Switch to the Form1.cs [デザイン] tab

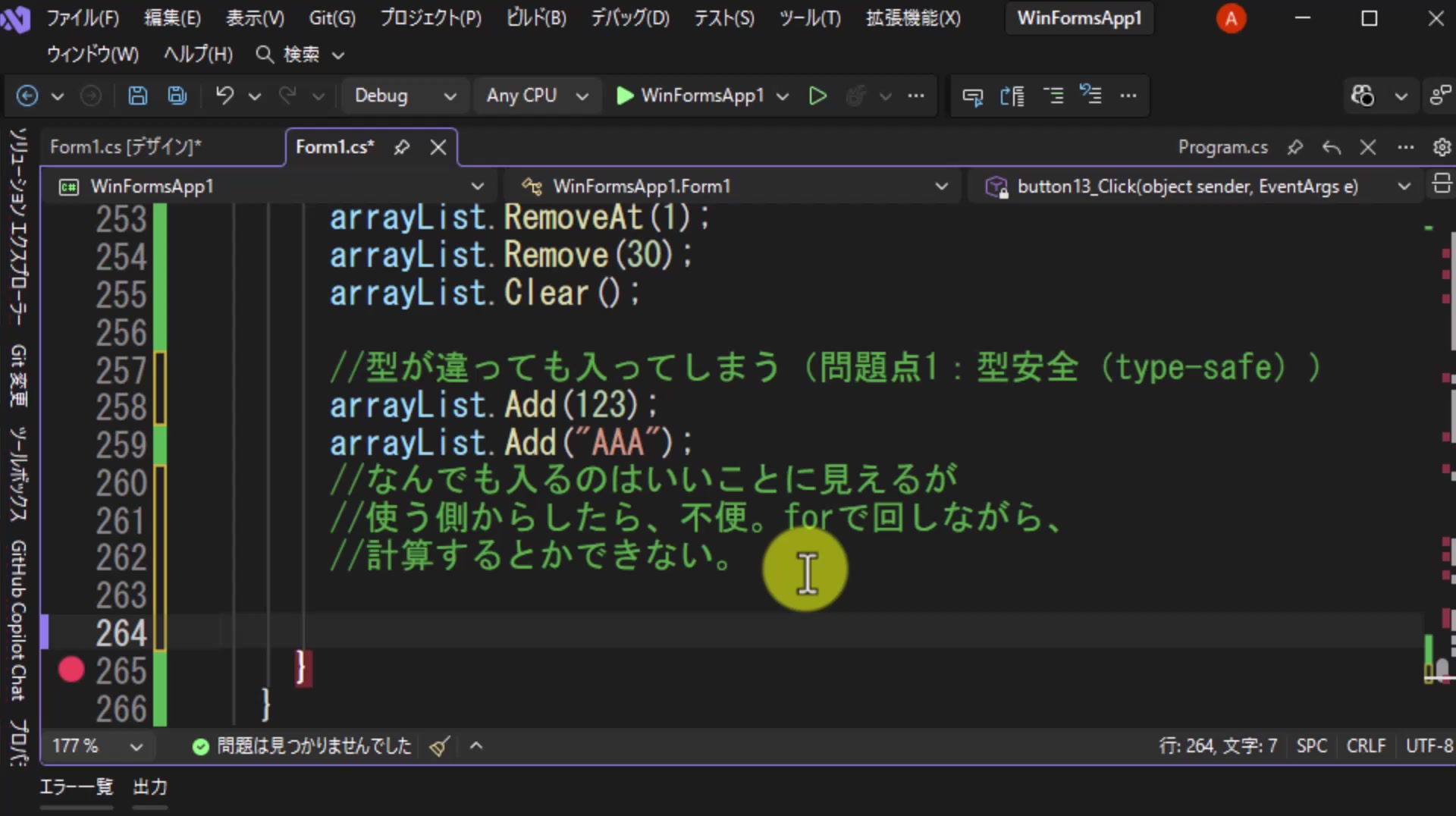(125, 147)
